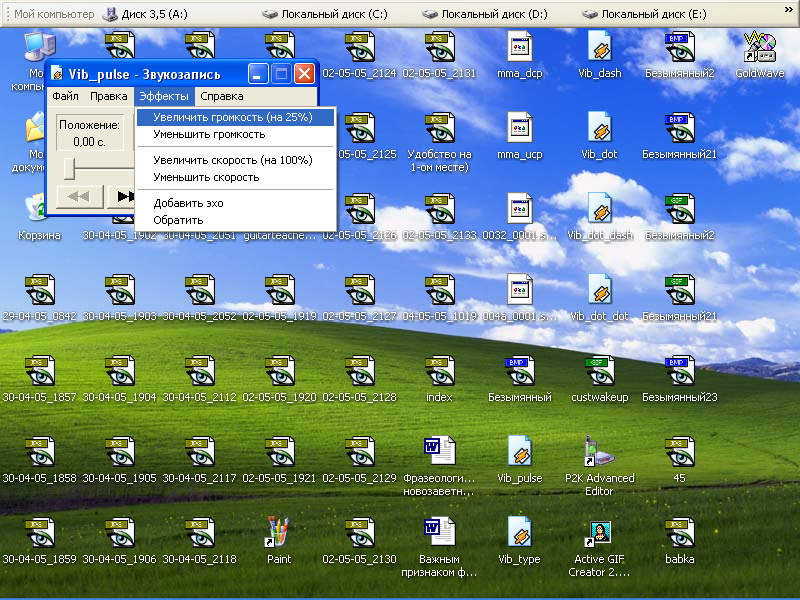This screenshot has width=800, height=600.
Task: Open Мой компьютер from the top toolbar
Action: (x=54, y=14)
